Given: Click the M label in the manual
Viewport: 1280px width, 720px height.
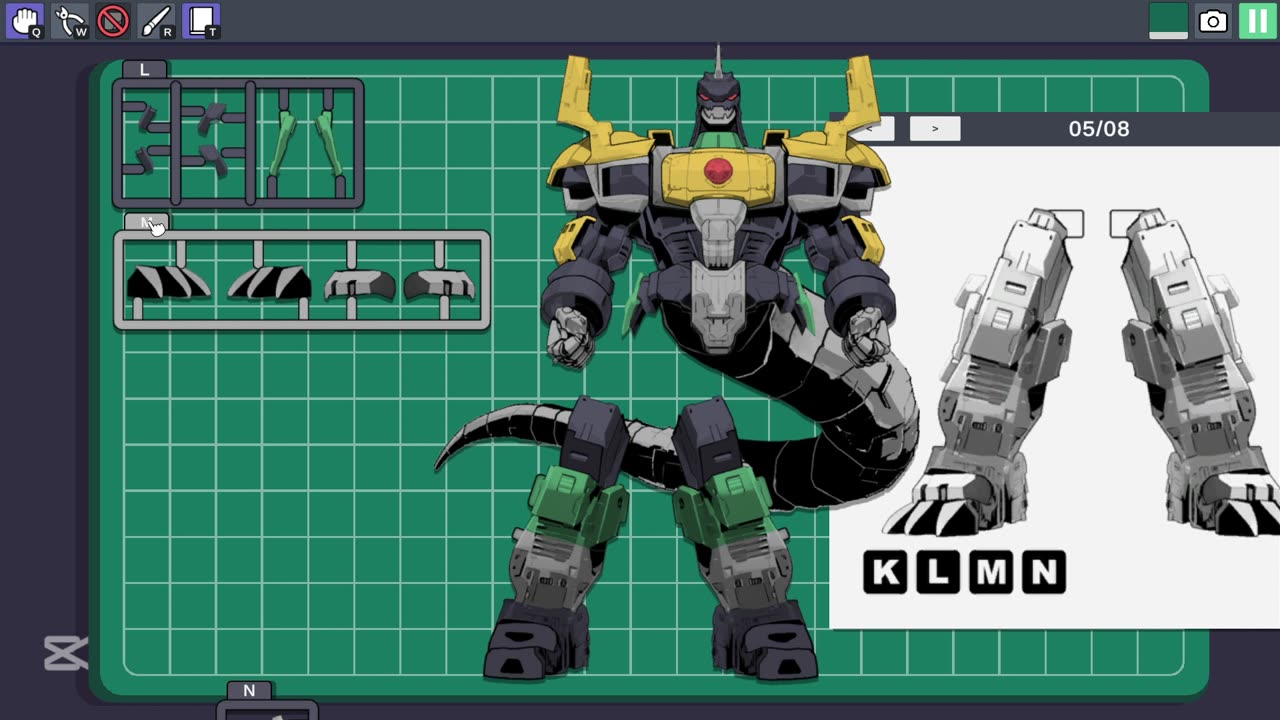Looking at the screenshot, I should [x=991, y=572].
